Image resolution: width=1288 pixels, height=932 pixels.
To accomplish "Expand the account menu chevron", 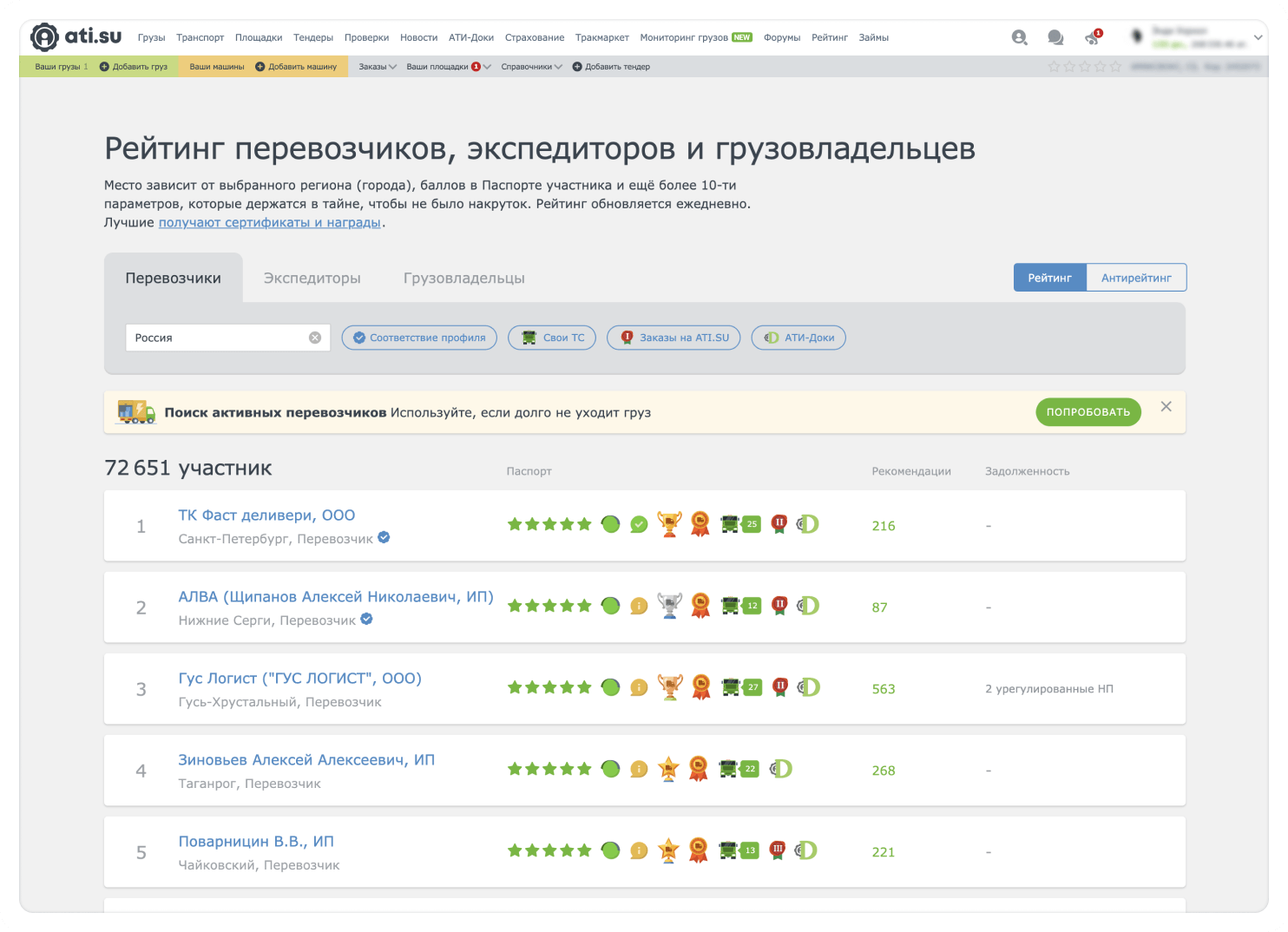I will pyautogui.click(x=1258, y=37).
